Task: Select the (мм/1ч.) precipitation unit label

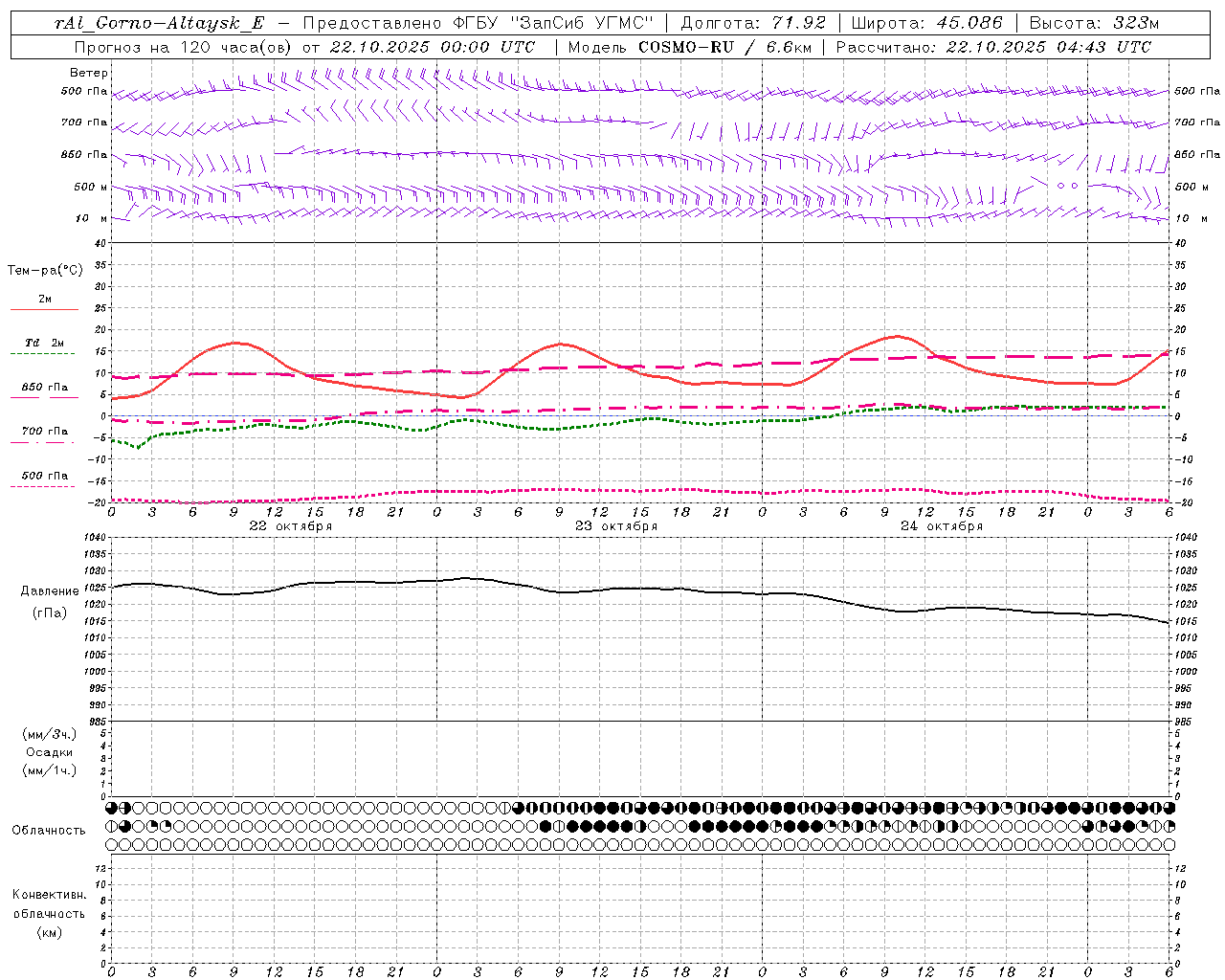Action: pyautogui.click(x=50, y=770)
